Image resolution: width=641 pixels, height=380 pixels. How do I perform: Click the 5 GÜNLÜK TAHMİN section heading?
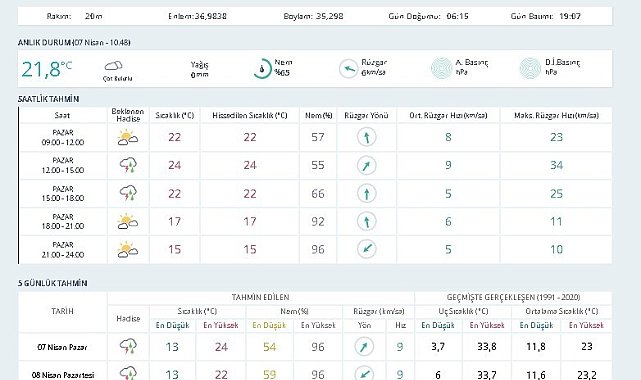click(x=52, y=283)
